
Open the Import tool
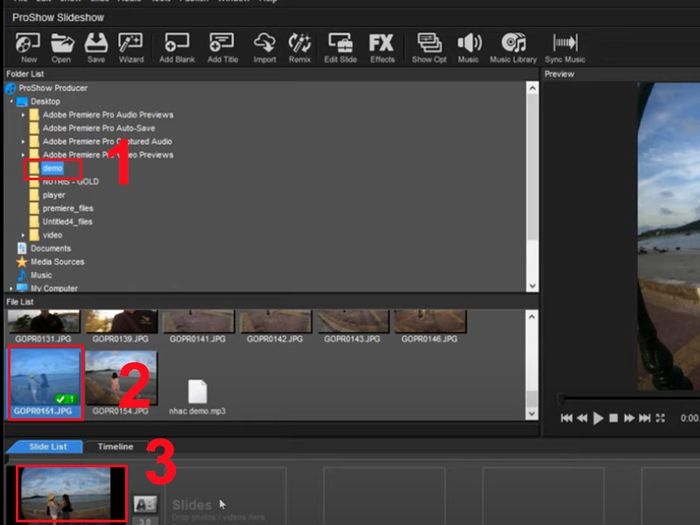coord(265,46)
